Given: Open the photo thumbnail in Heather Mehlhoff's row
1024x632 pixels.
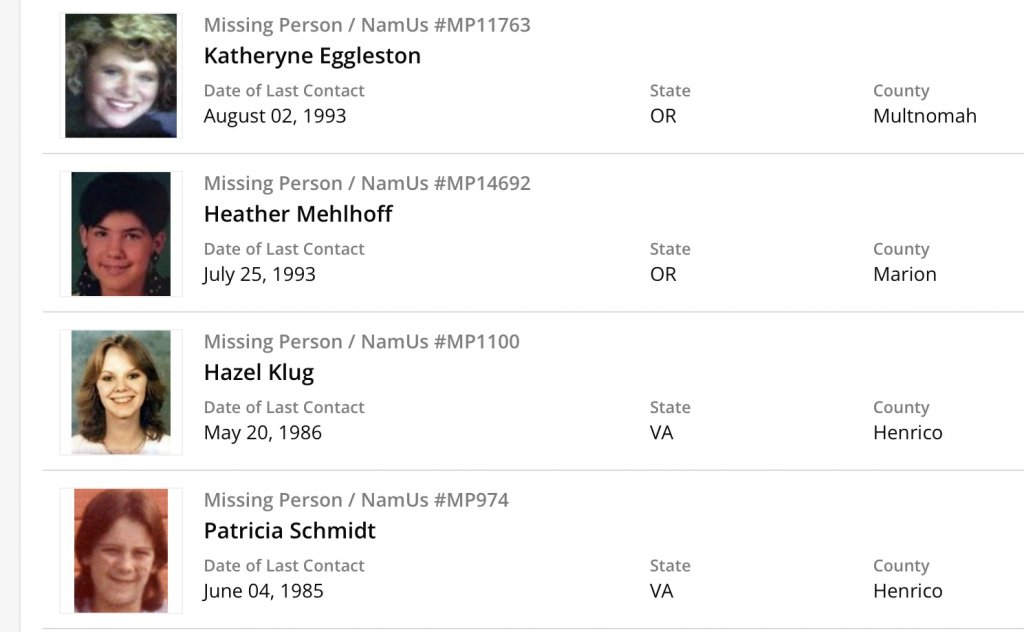Looking at the screenshot, I should (x=121, y=234).
